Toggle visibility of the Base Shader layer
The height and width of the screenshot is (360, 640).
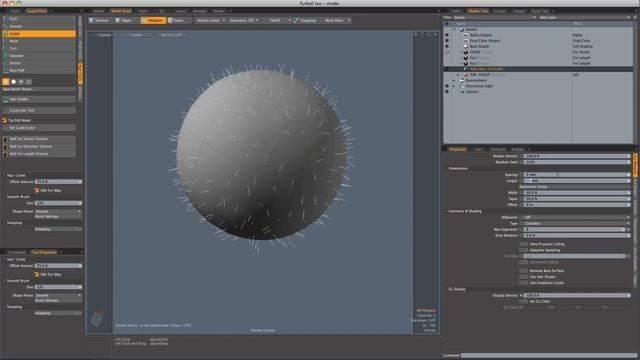pos(447,47)
